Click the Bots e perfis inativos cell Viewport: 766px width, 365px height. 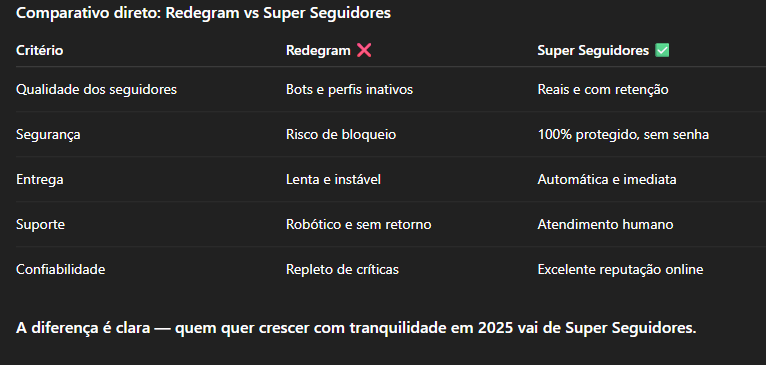point(349,89)
